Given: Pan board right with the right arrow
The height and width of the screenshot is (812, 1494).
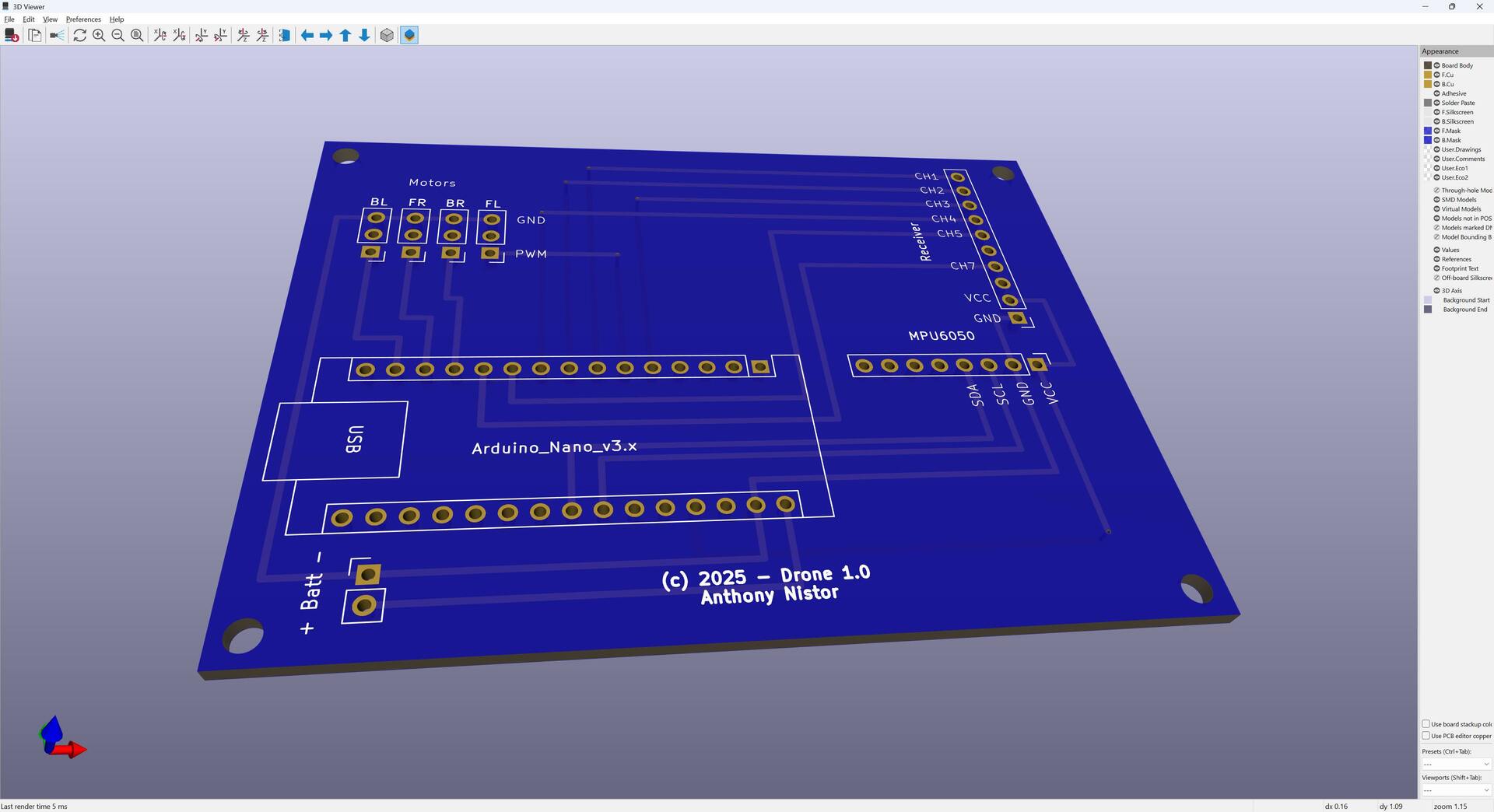Looking at the screenshot, I should coord(326,35).
